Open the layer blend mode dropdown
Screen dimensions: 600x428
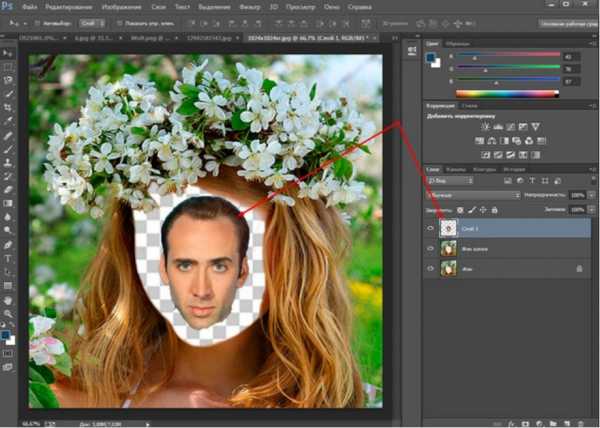[x=470, y=195]
